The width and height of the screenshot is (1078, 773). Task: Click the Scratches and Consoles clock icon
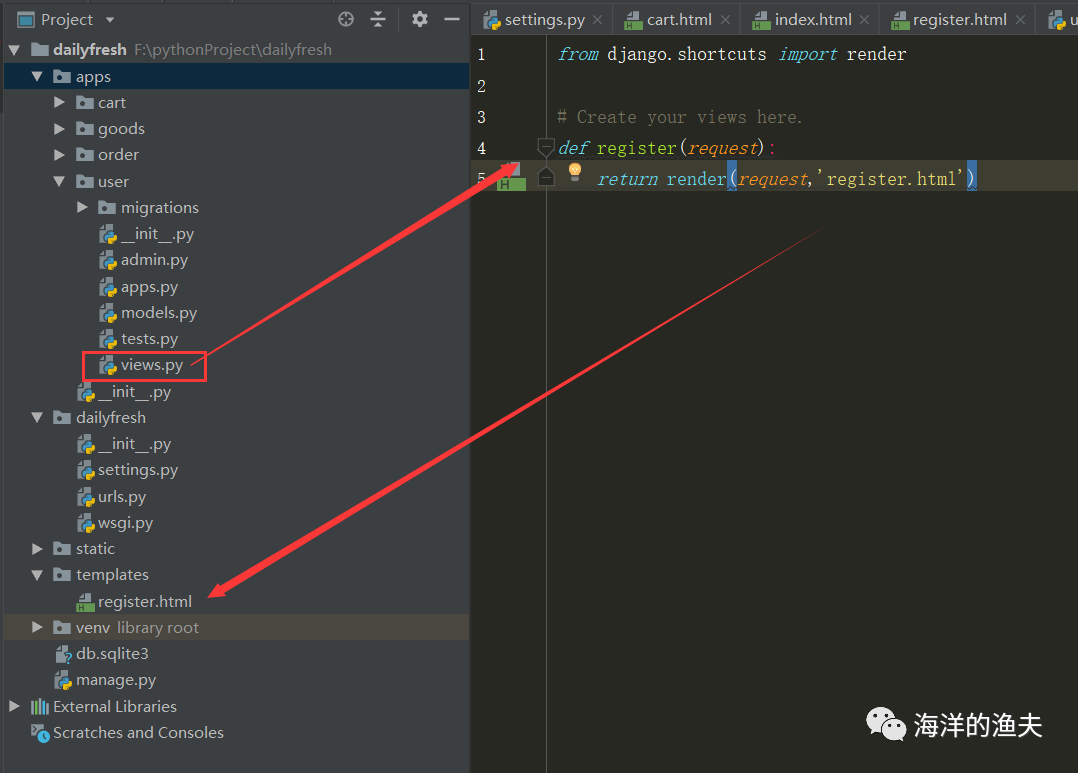(x=40, y=733)
